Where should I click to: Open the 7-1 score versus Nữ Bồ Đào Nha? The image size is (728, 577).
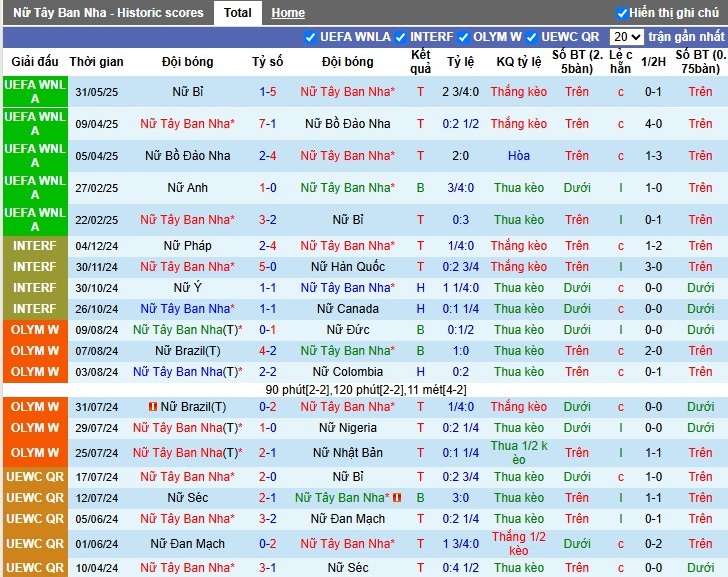coord(267,124)
